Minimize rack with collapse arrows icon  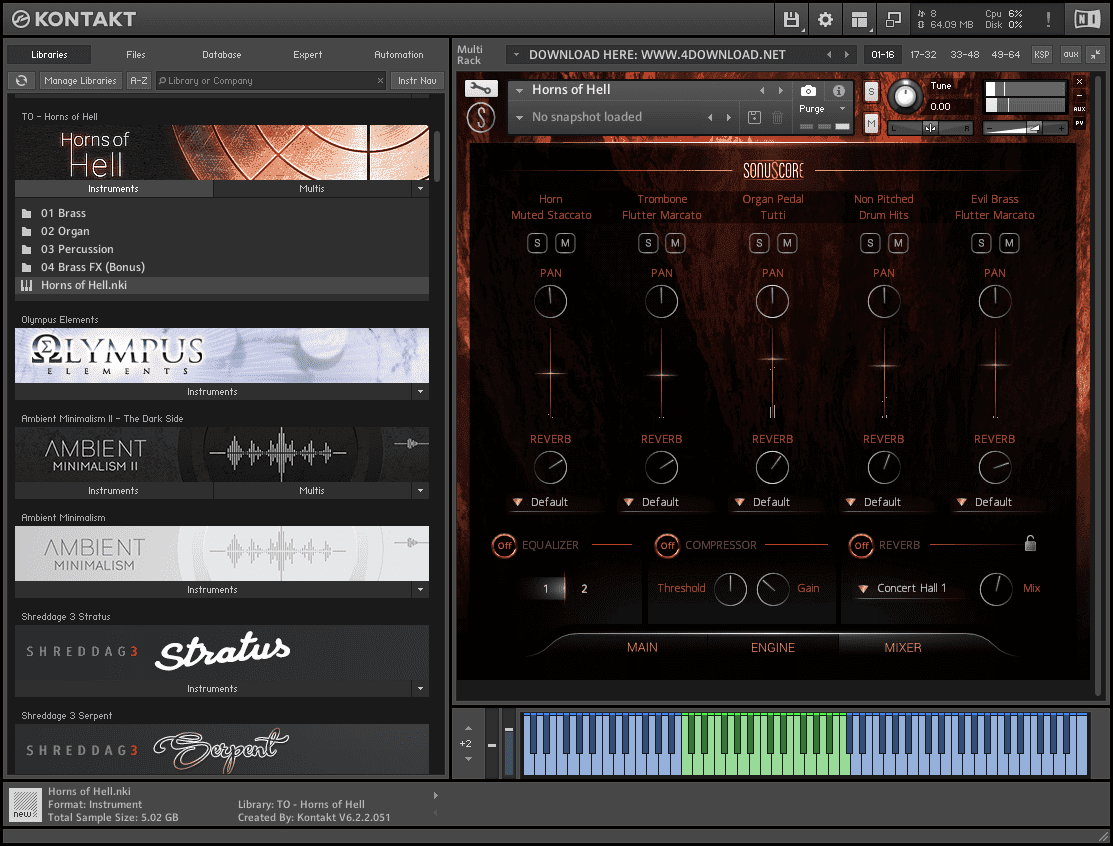coord(1095,55)
